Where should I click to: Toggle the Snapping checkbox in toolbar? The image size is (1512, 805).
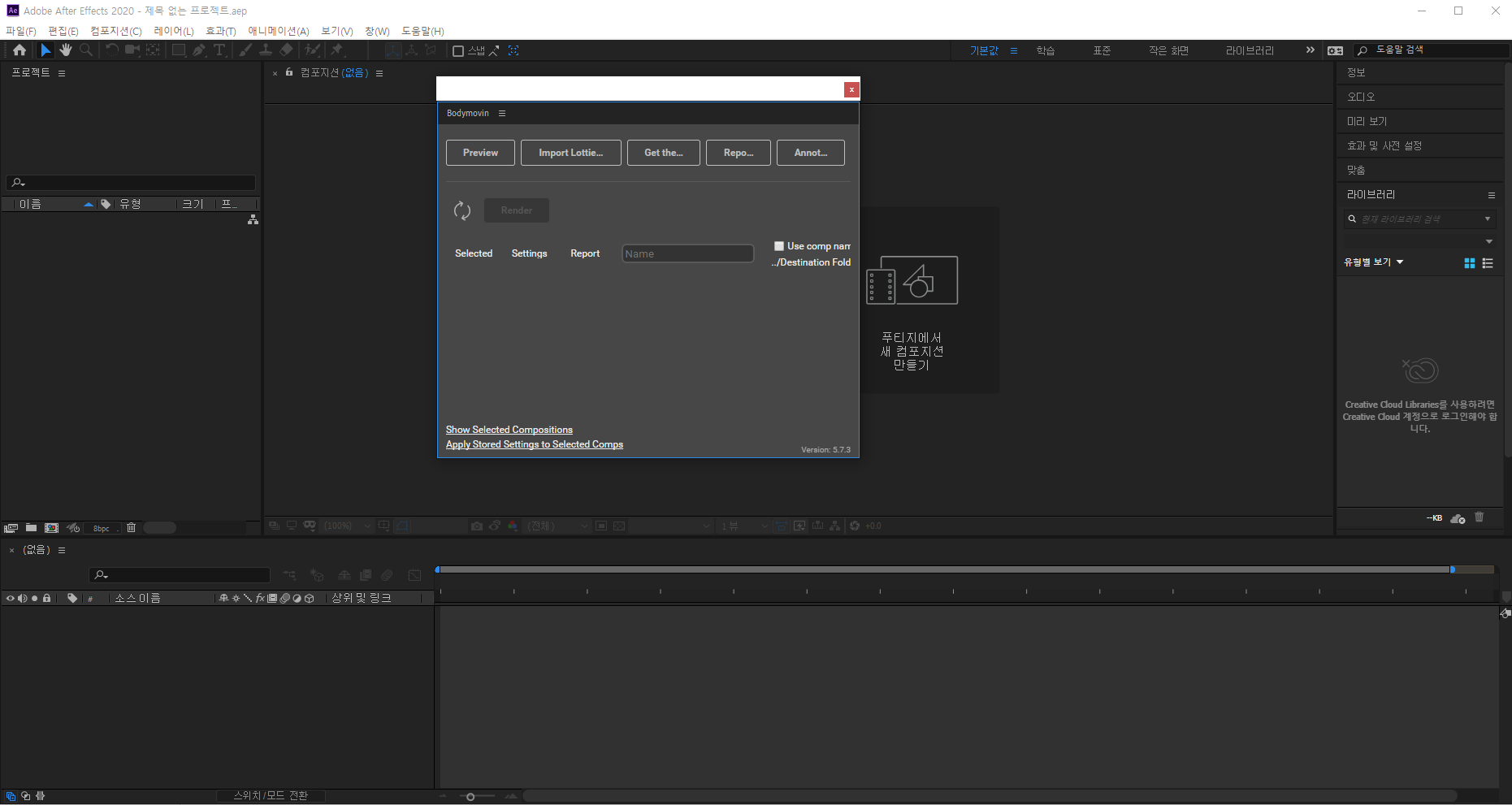pos(458,51)
